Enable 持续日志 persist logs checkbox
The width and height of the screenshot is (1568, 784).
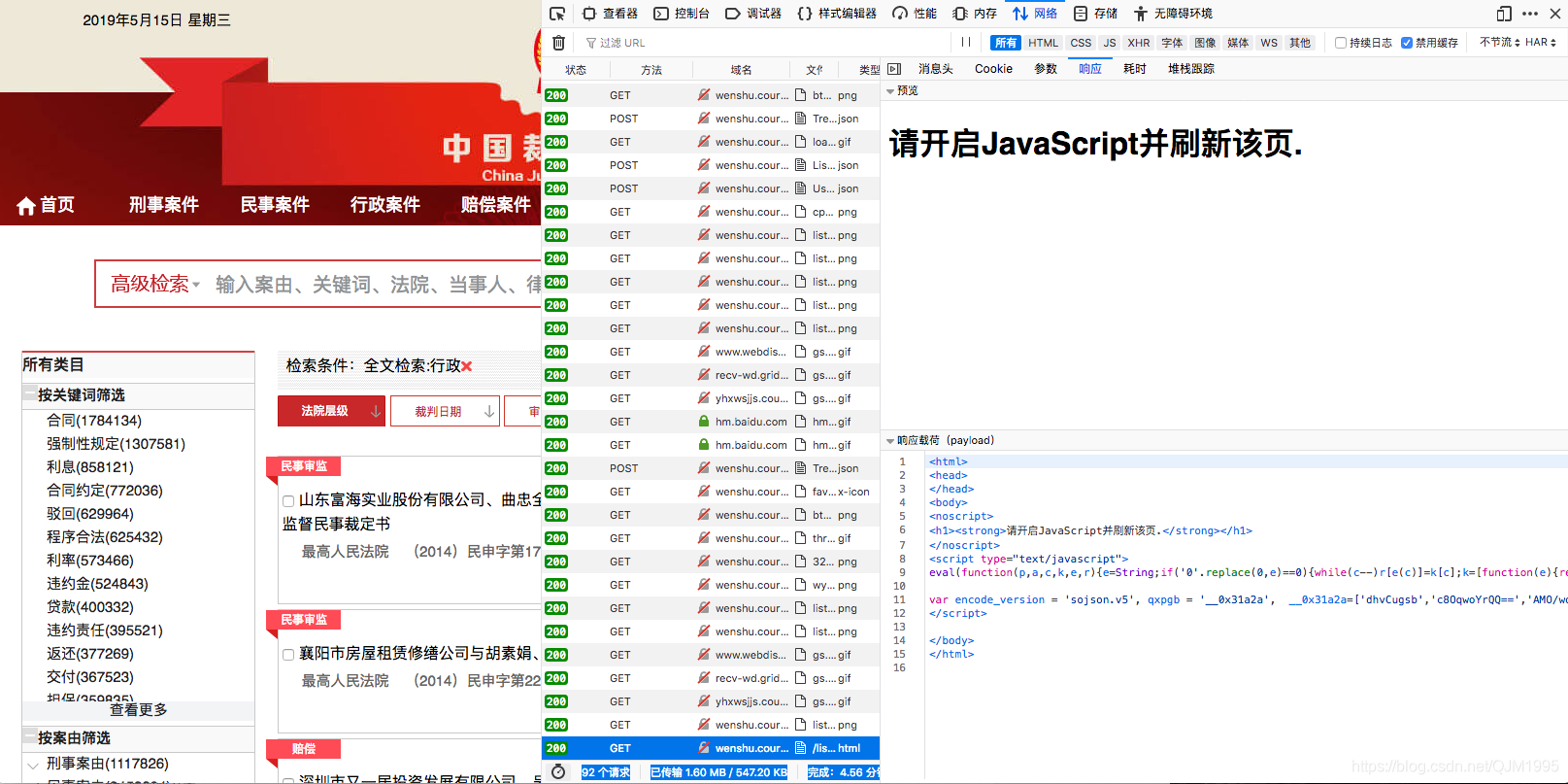coord(1341,43)
